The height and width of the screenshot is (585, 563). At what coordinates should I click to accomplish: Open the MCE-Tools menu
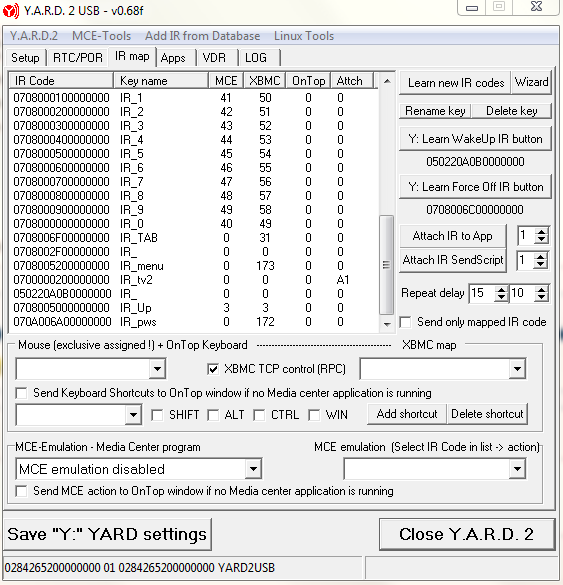tap(101, 36)
